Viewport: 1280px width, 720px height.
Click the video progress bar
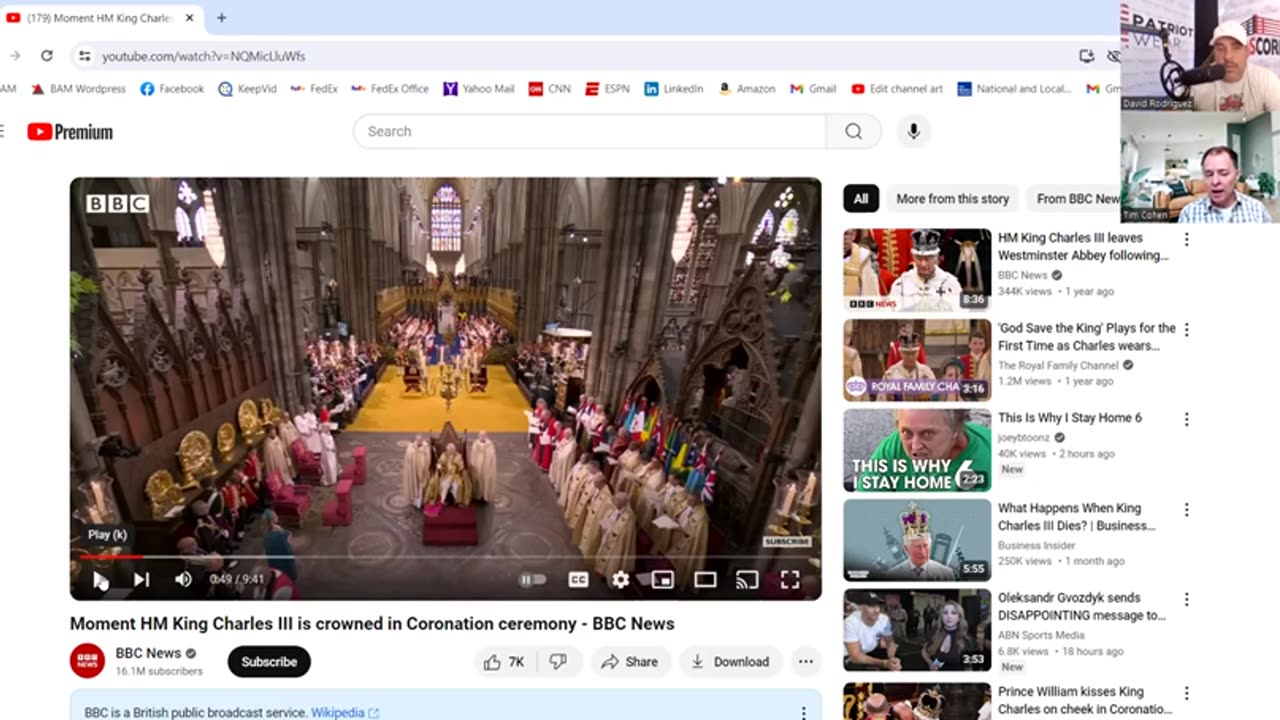[445, 557]
